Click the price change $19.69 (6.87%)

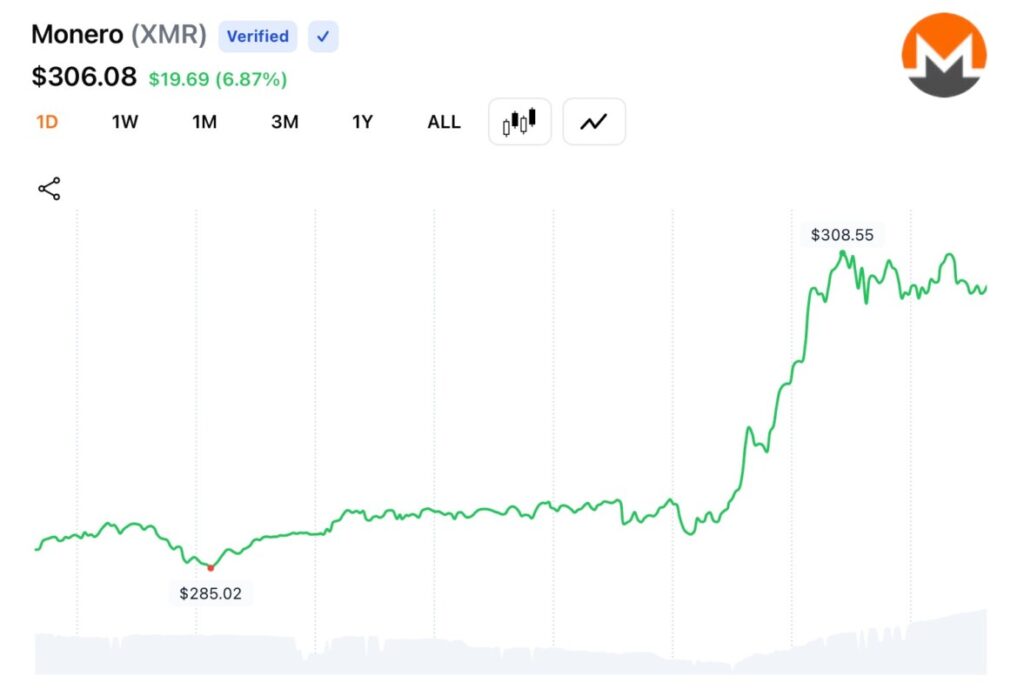pyautogui.click(x=222, y=77)
